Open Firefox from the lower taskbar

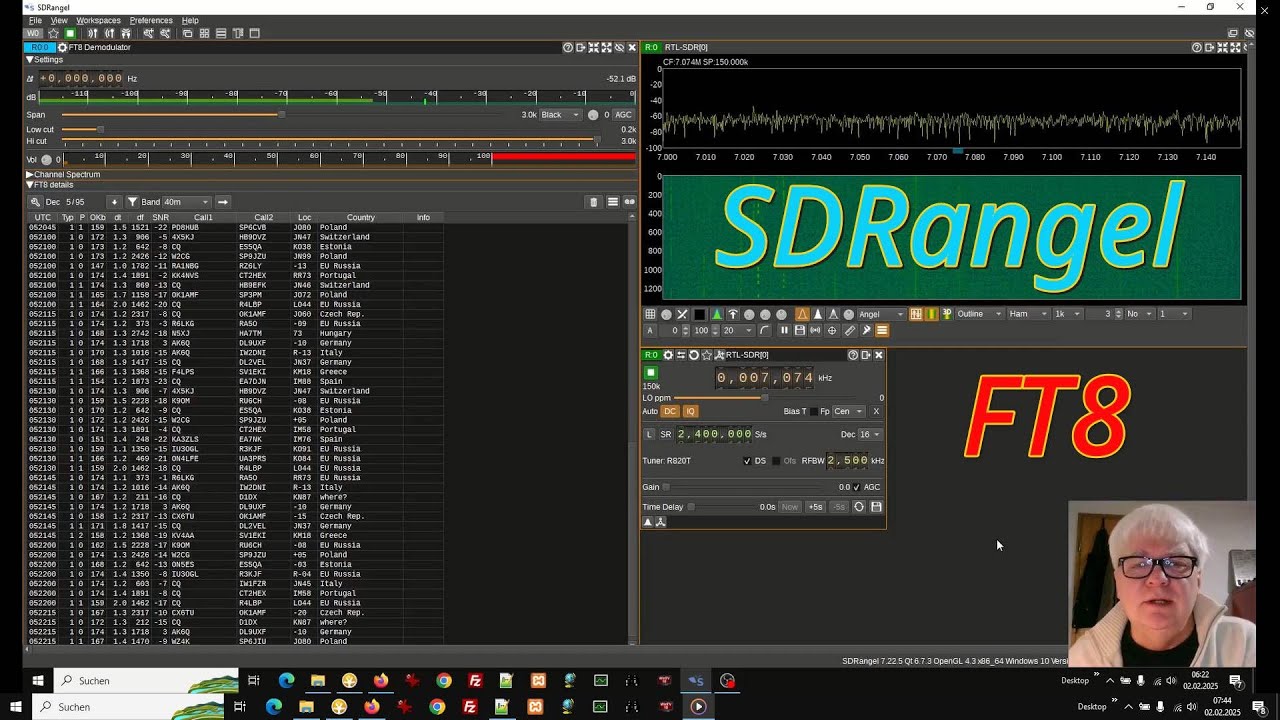[x=372, y=707]
